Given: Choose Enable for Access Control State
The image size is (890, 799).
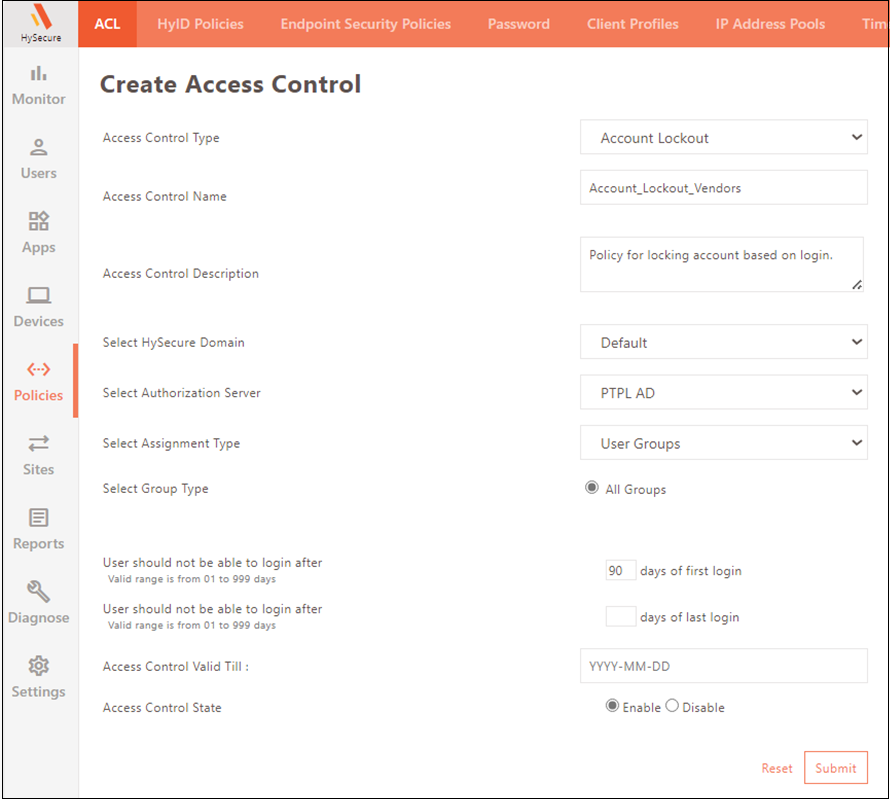Looking at the screenshot, I should [612, 706].
